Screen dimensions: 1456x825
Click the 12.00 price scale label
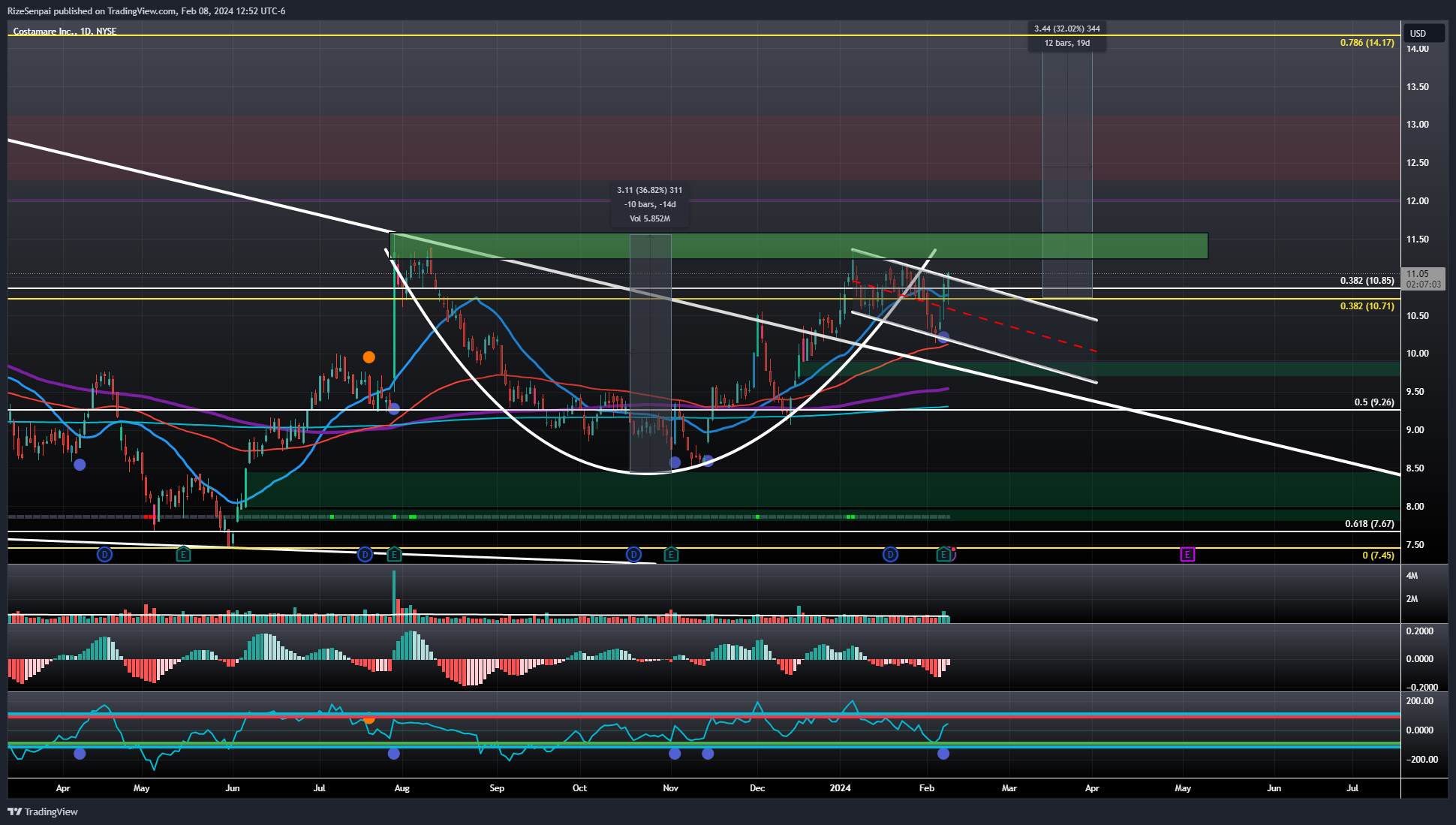coord(1417,201)
